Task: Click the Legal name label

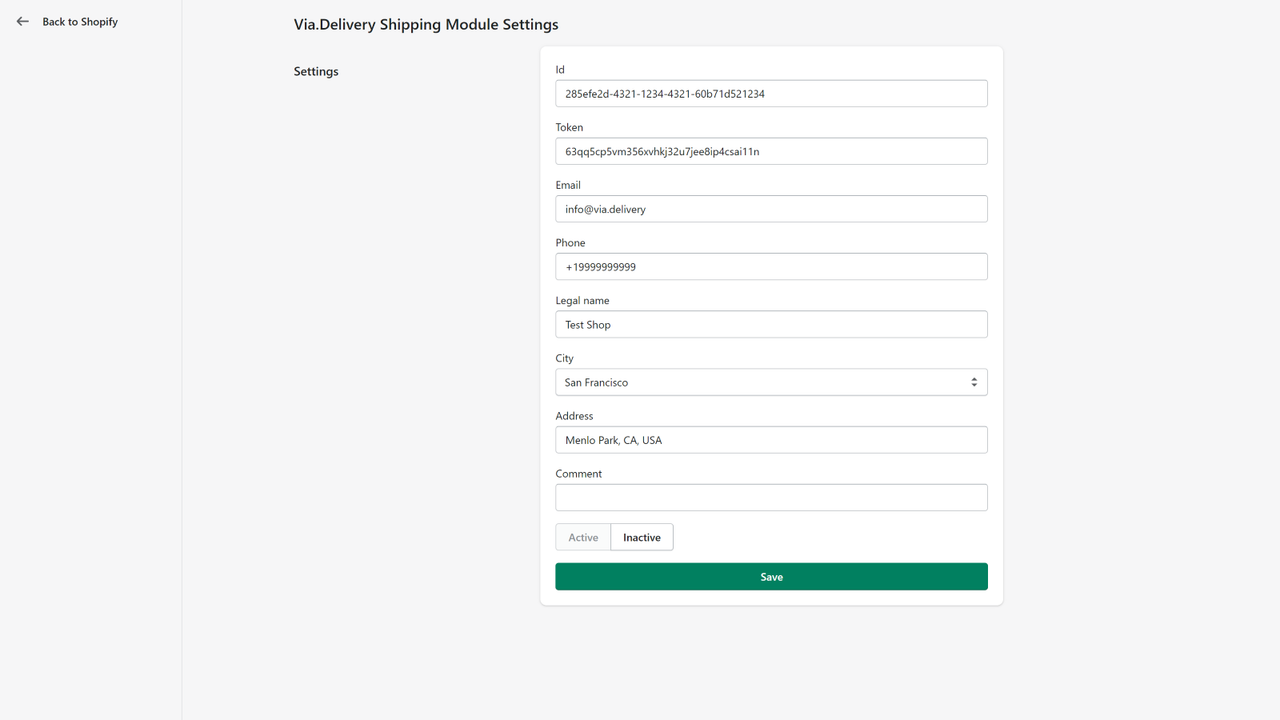Action: tap(582, 300)
